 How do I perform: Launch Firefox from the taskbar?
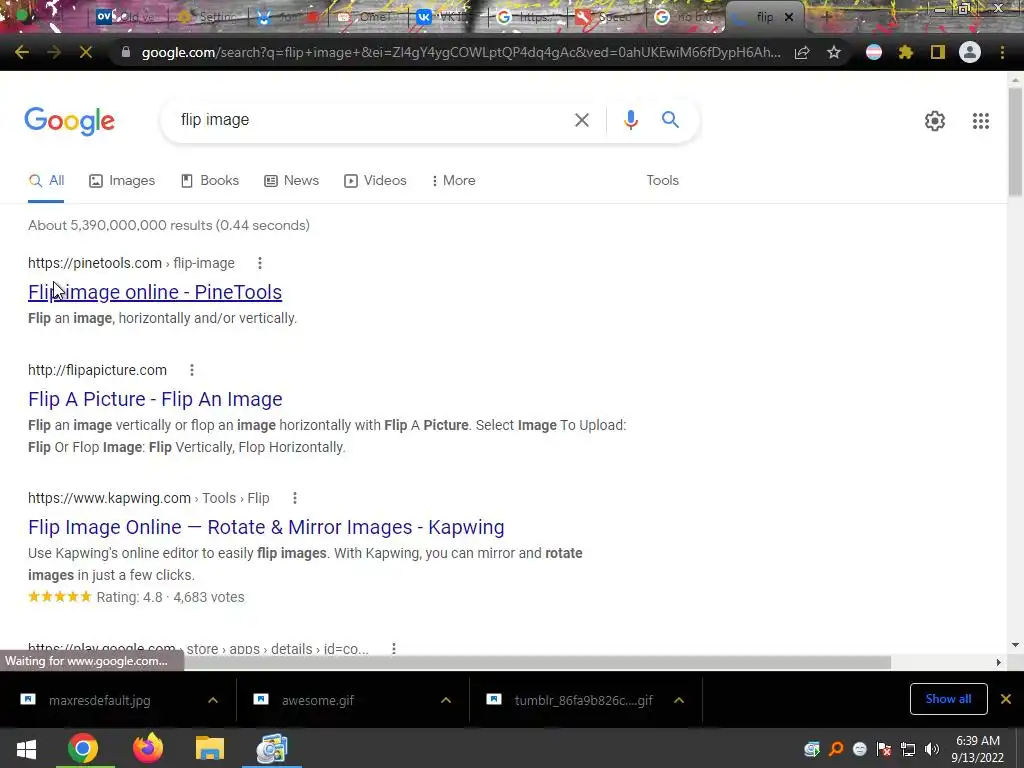tap(148, 748)
